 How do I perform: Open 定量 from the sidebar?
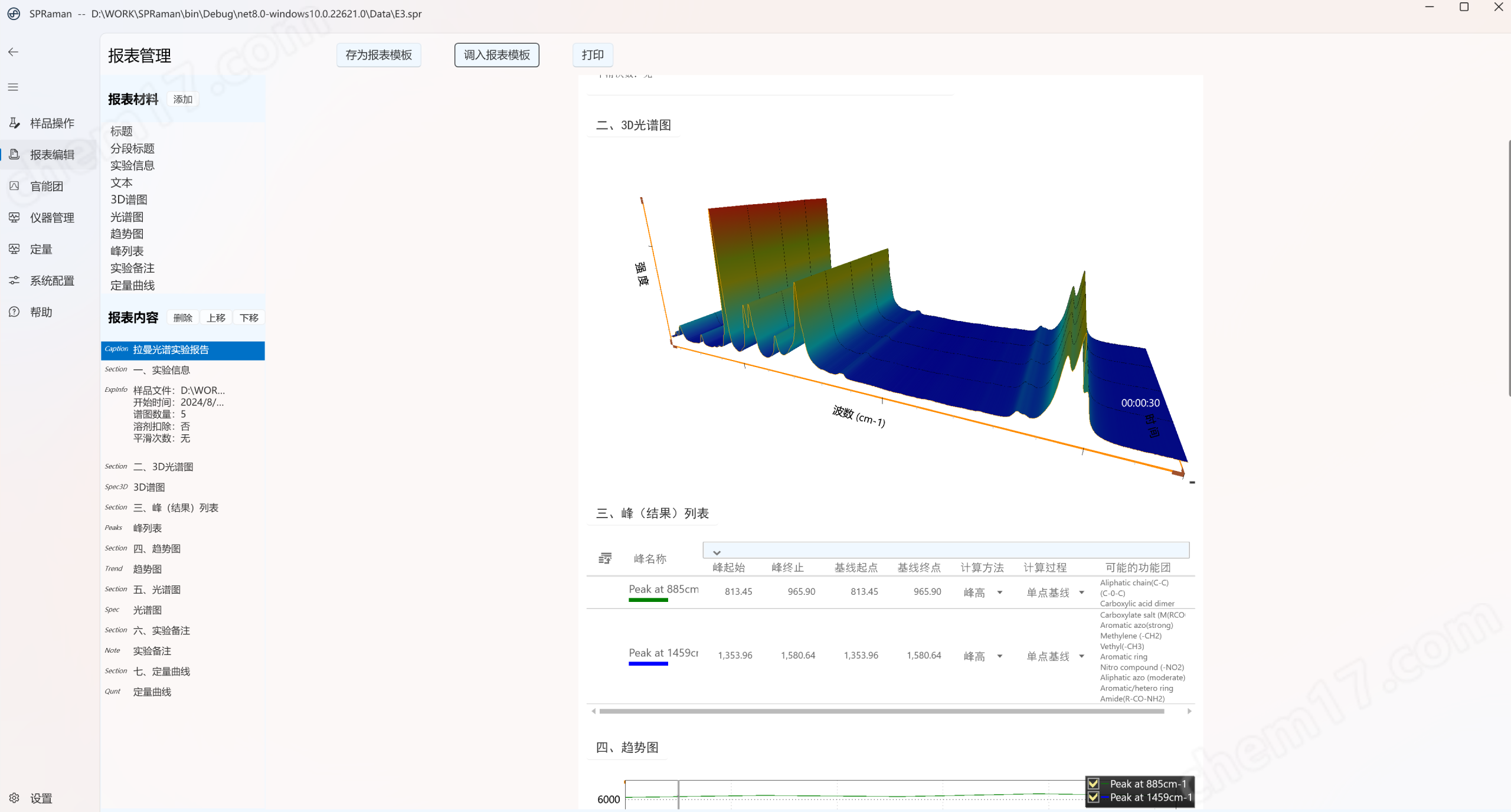pyautogui.click(x=41, y=249)
